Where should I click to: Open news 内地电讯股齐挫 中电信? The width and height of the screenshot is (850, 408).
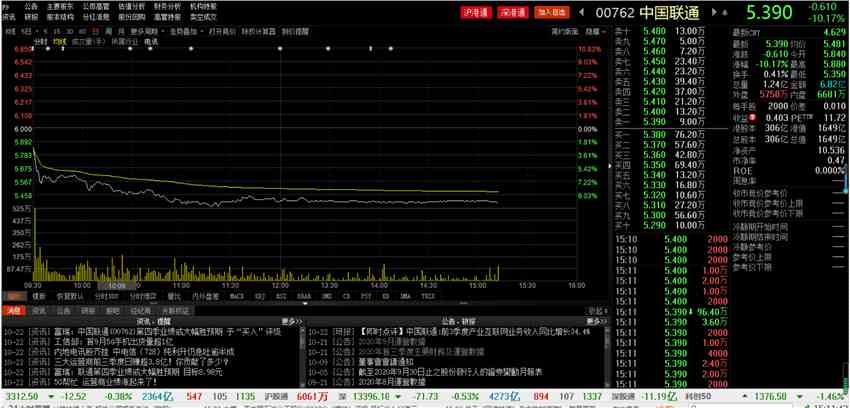144,352
